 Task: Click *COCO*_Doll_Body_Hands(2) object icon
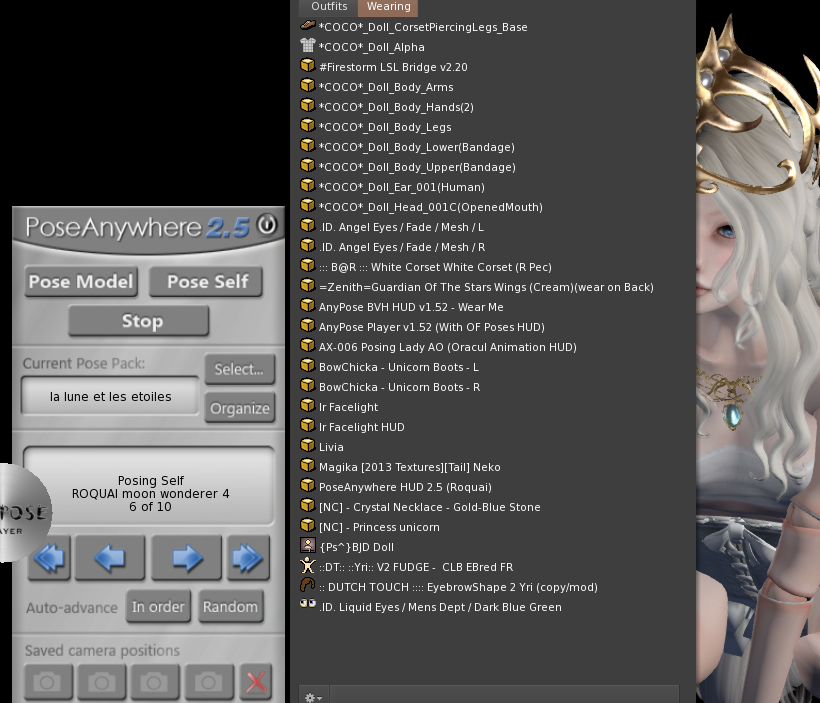[x=308, y=105]
